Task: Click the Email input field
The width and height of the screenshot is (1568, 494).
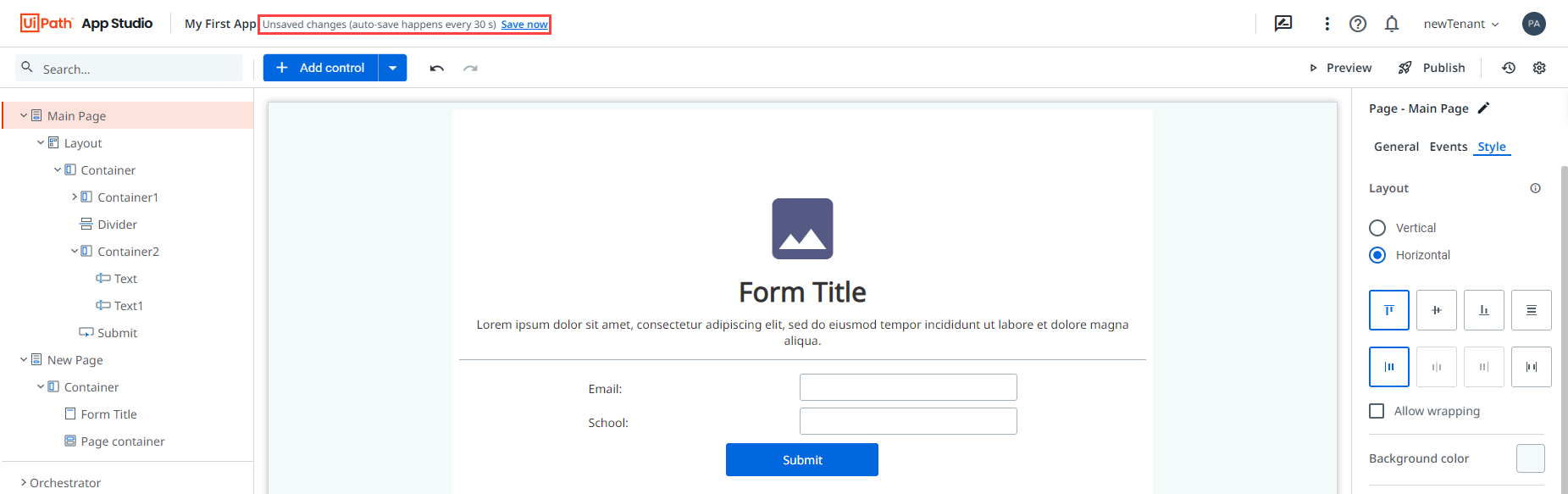Action: pyautogui.click(x=908, y=387)
